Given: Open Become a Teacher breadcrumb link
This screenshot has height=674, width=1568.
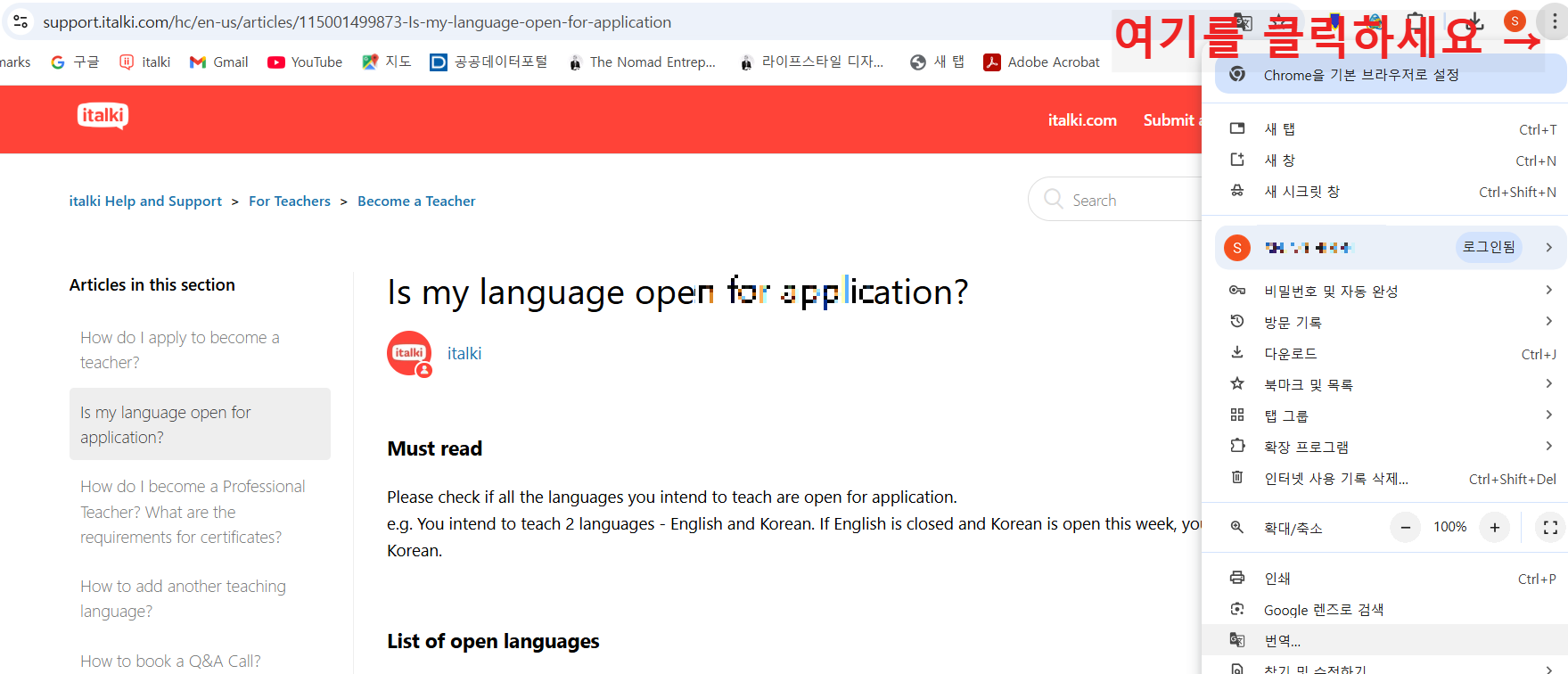Looking at the screenshot, I should coord(416,201).
